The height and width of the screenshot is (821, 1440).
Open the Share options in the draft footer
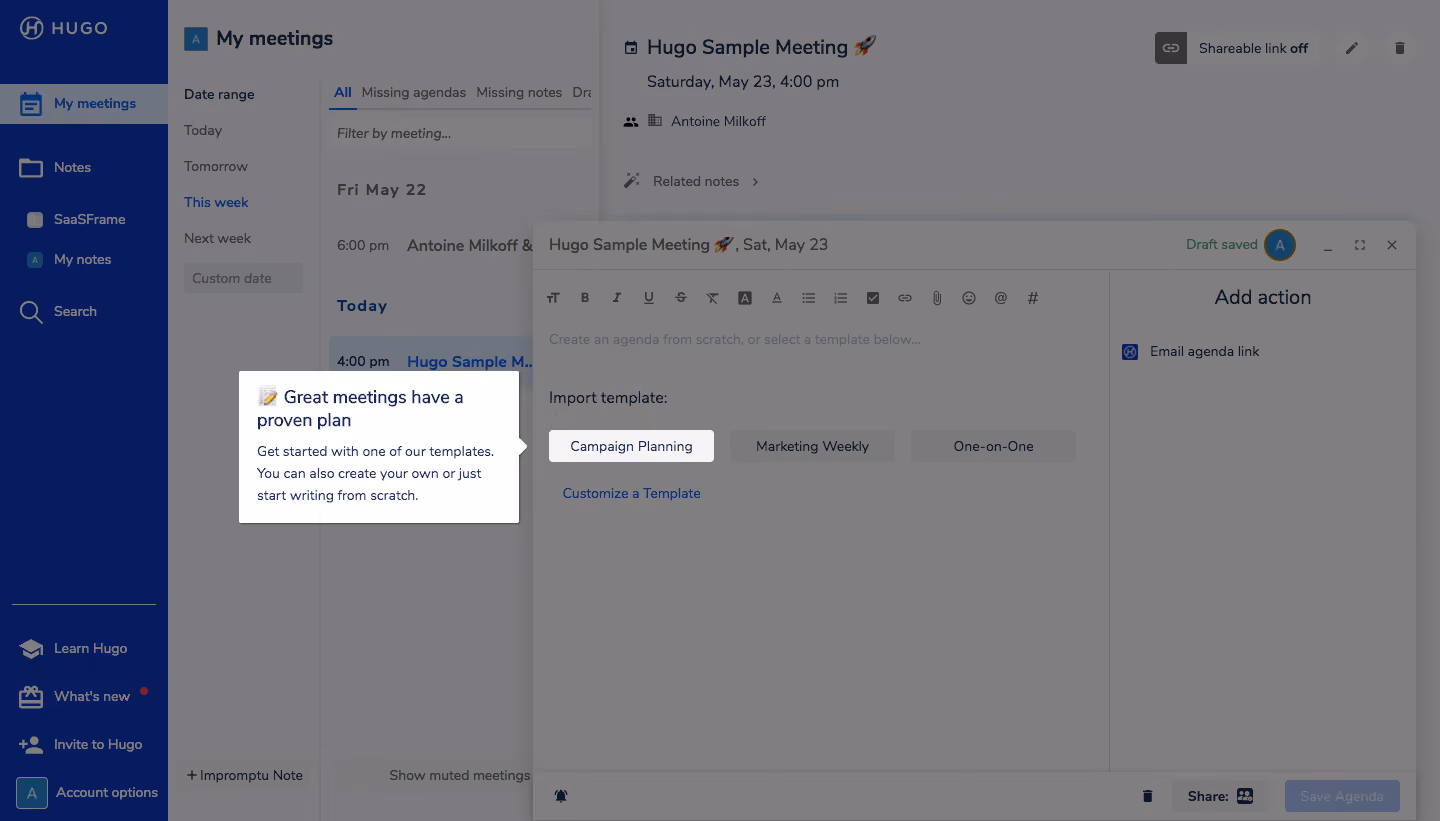(1220, 796)
